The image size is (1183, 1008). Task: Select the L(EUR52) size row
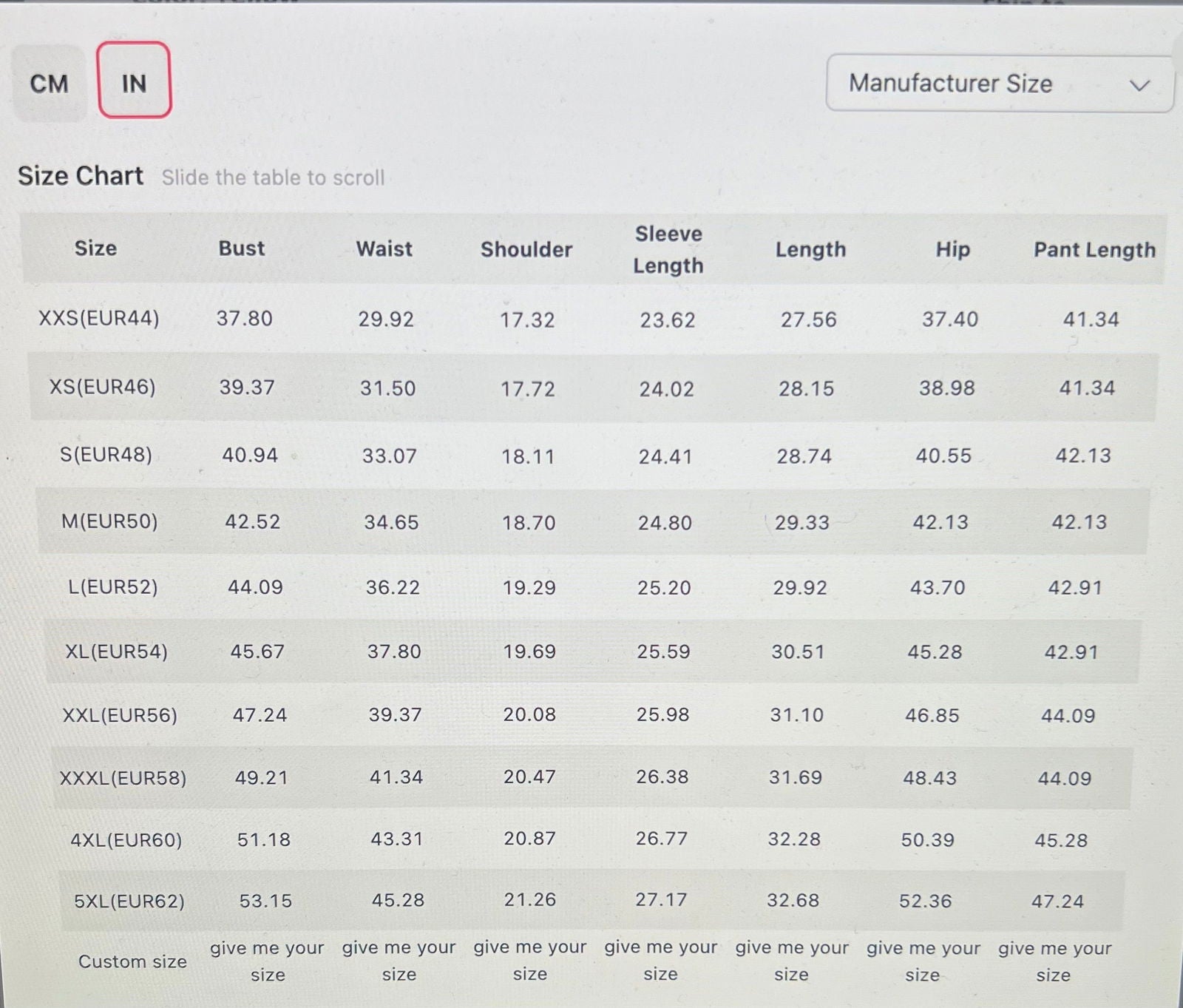[x=113, y=587]
